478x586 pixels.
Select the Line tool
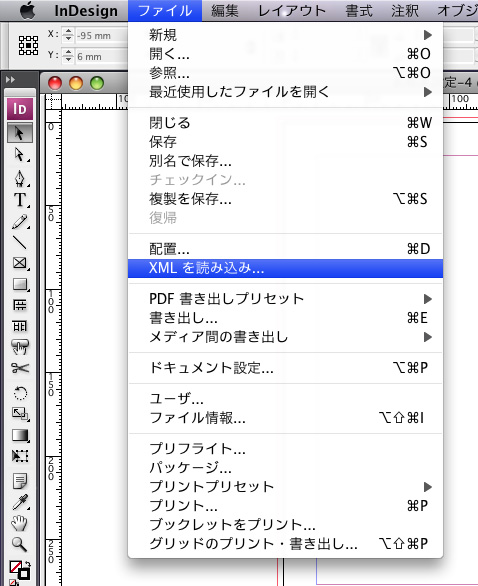tap(20, 242)
